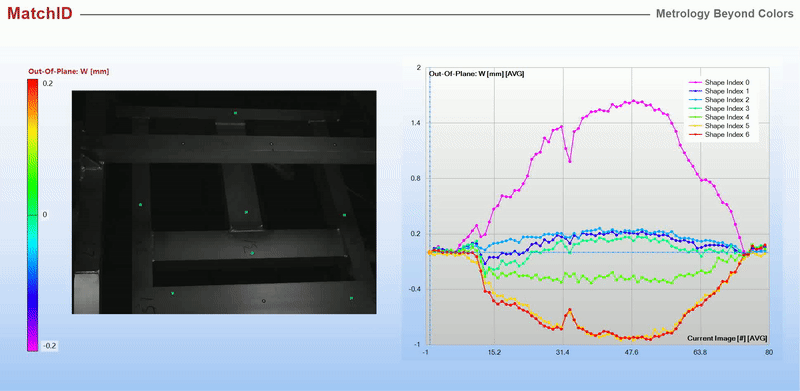The height and width of the screenshot is (391, 800).
Task: Click the 0.8 y-axis tick label
Action: [x=416, y=179]
